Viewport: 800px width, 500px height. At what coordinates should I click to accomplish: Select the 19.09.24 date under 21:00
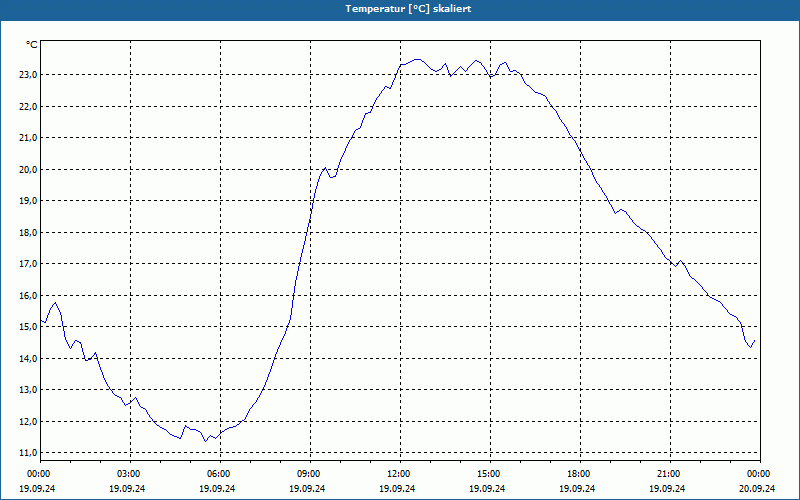coord(667,488)
